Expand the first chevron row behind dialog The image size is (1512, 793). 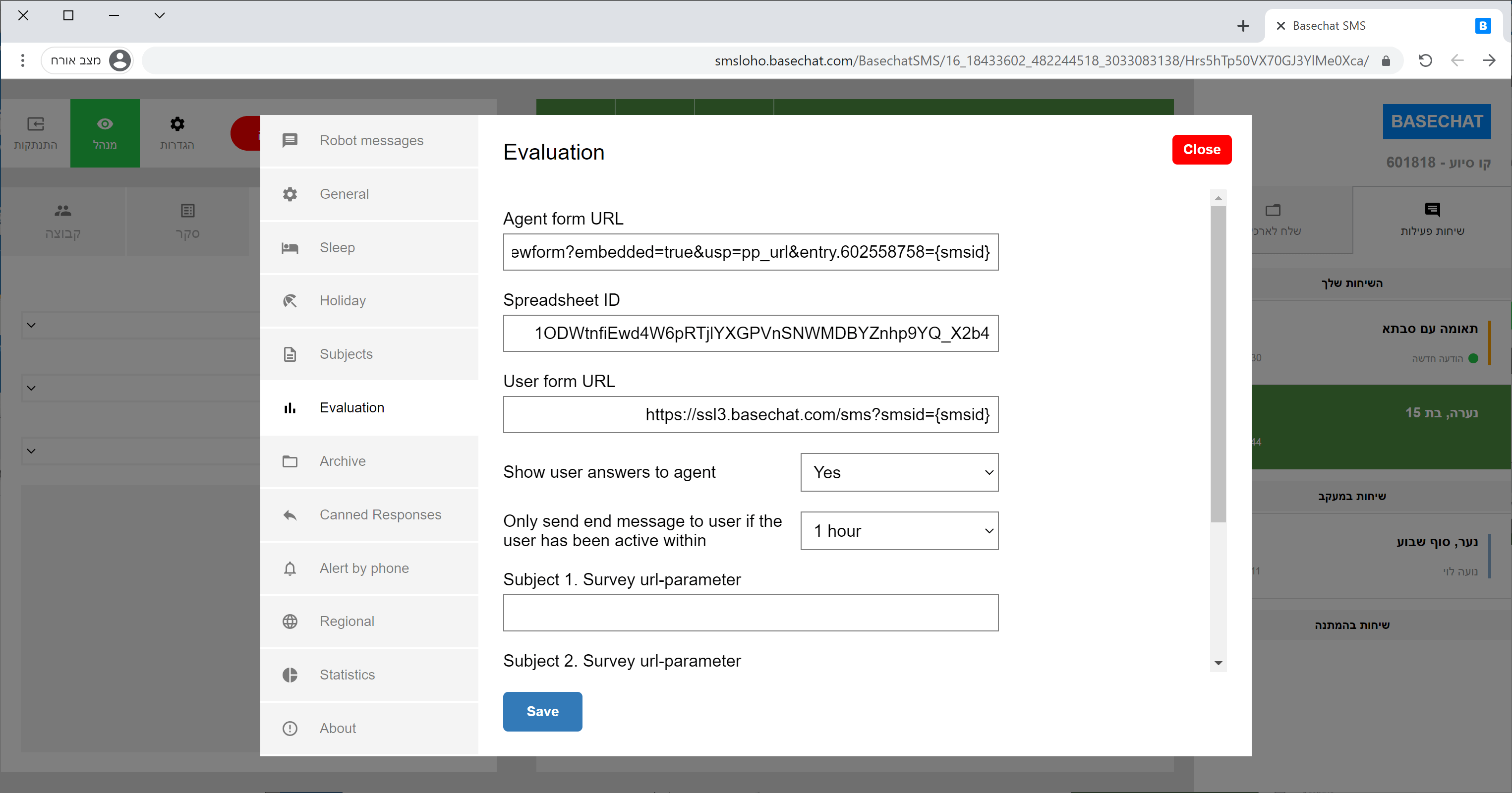(x=32, y=325)
